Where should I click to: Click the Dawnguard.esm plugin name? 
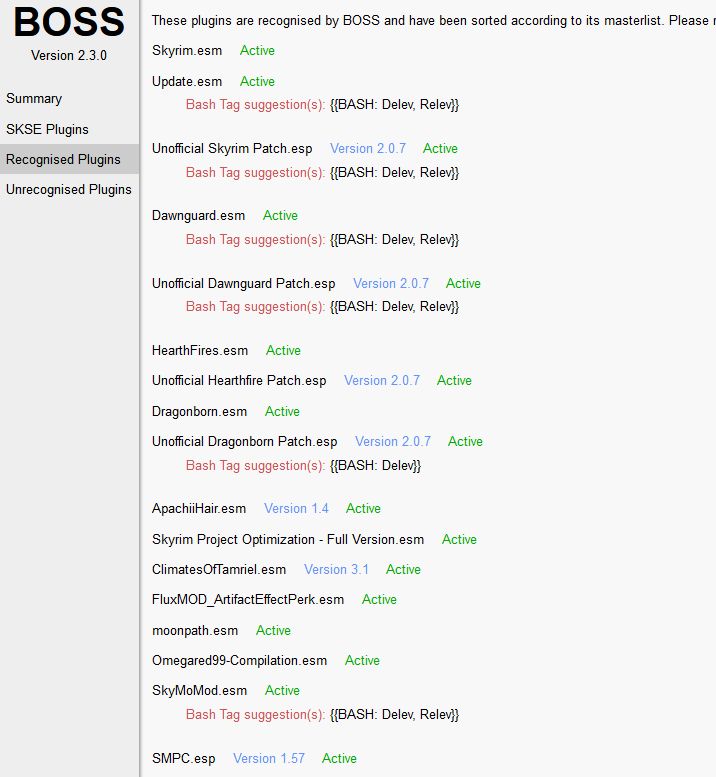198,216
